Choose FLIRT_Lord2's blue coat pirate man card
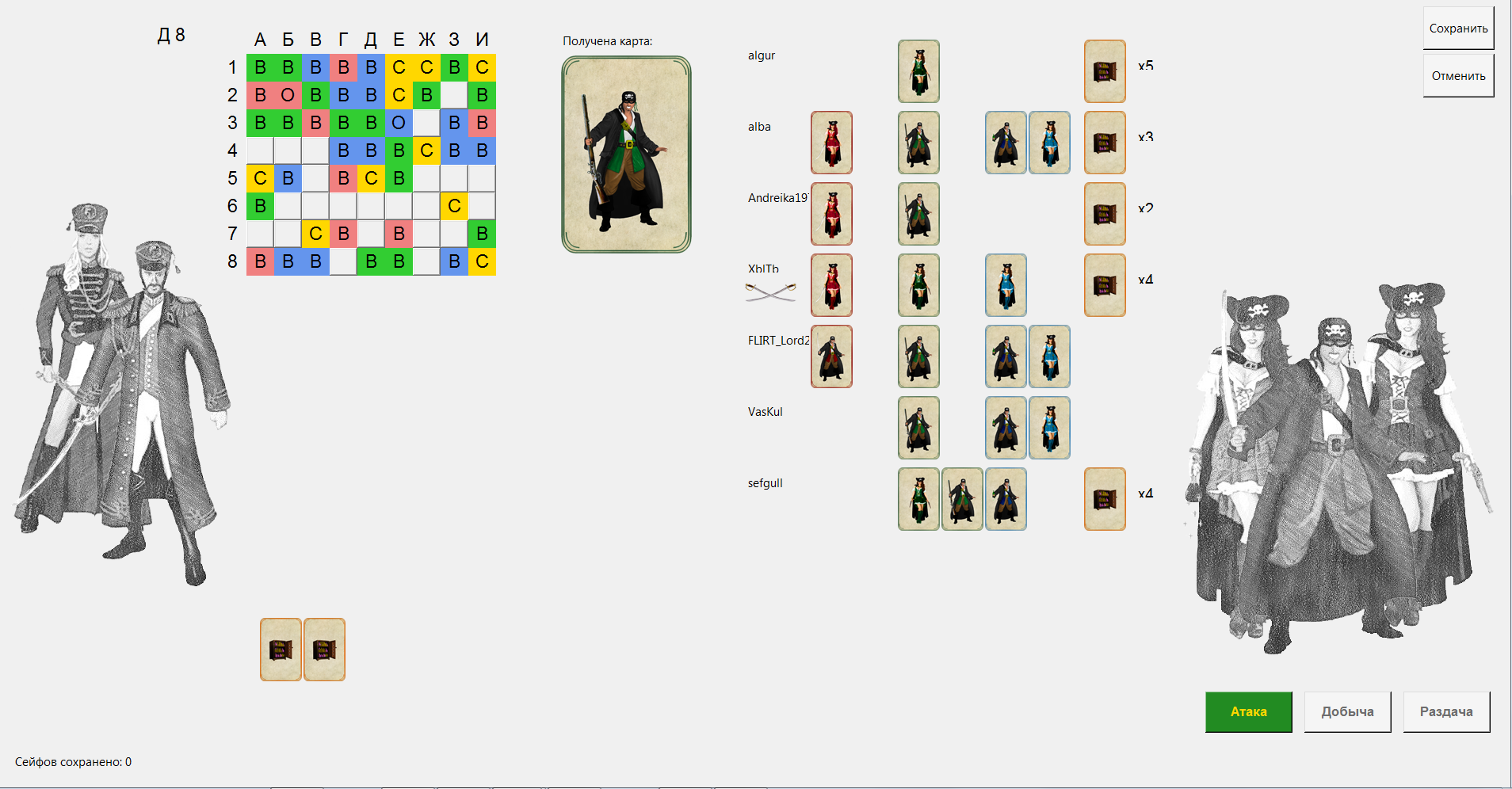This screenshot has width=1512, height=789. (1006, 356)
